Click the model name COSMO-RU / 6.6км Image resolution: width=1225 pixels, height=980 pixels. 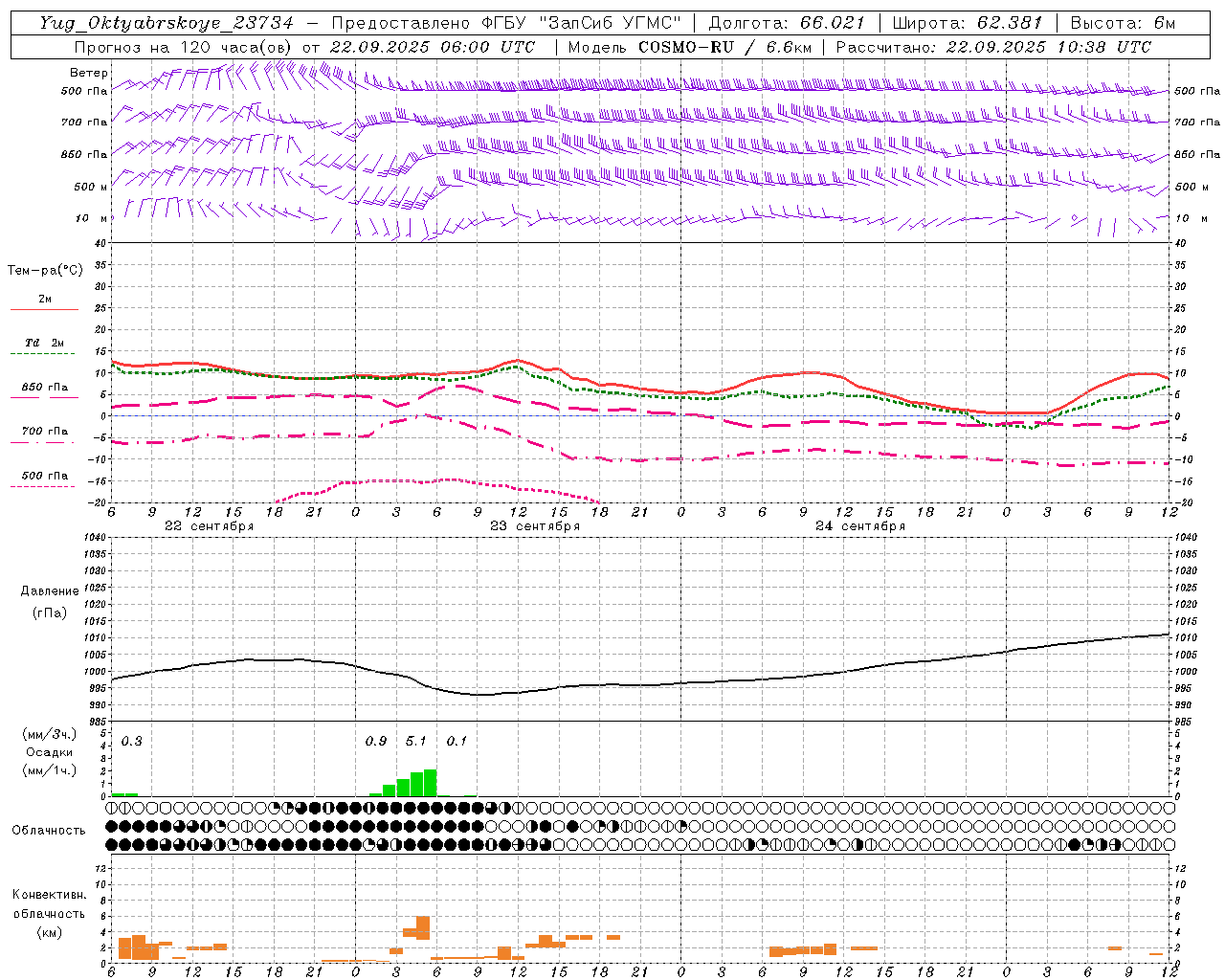(x=724, y=47)
